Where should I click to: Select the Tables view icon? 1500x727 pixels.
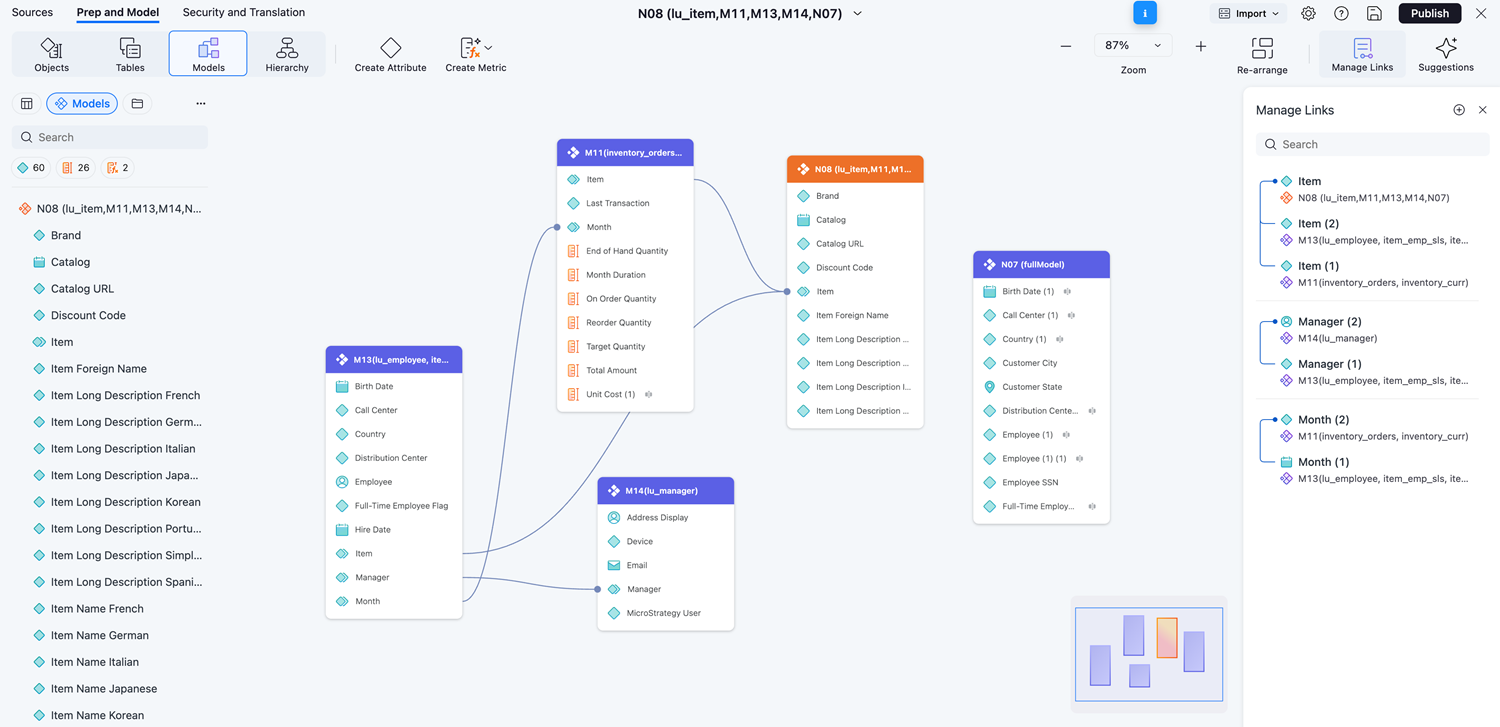(130, 48)
